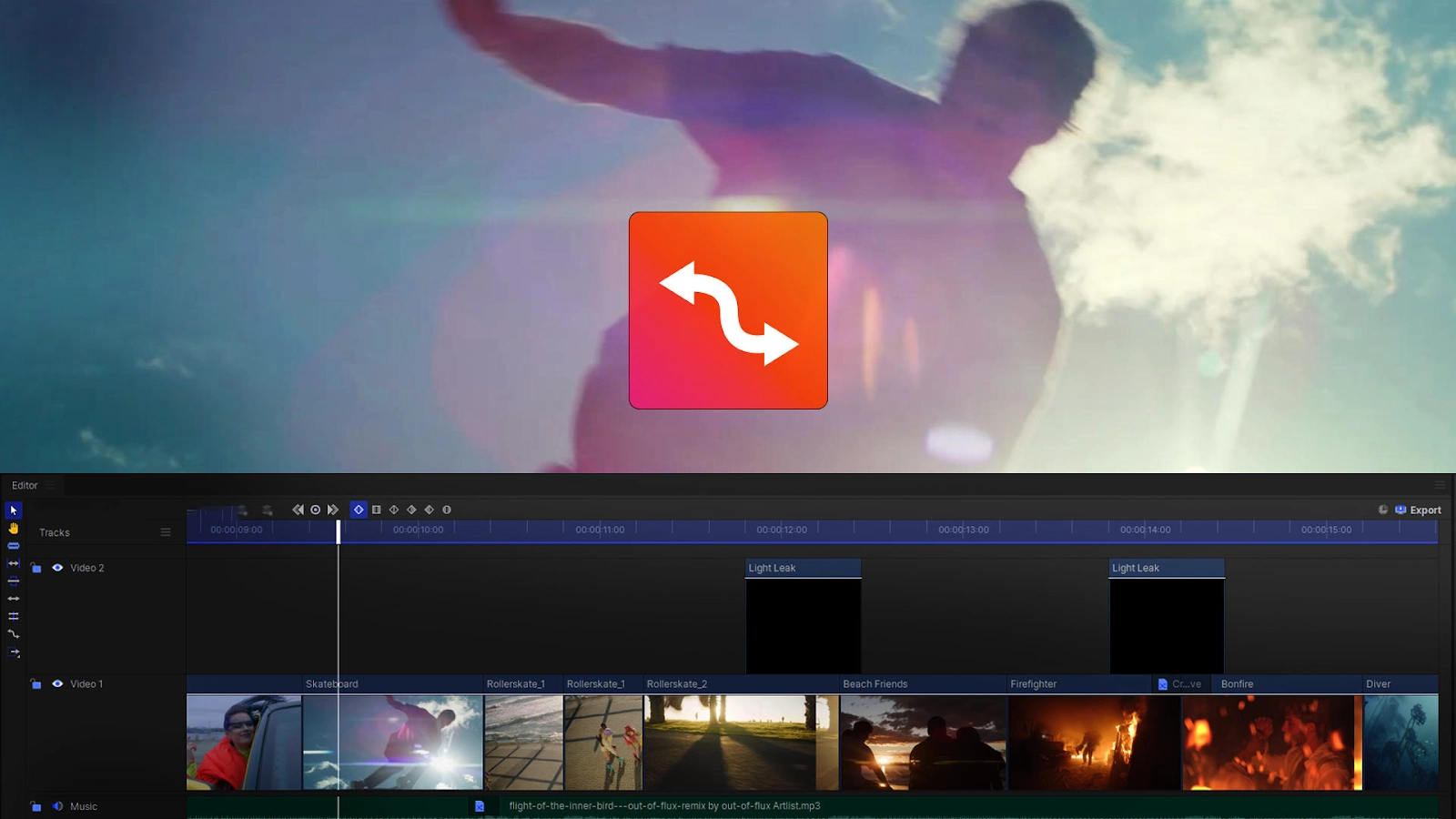
Task: Click the Tracks header label
Action: point(55,532)
